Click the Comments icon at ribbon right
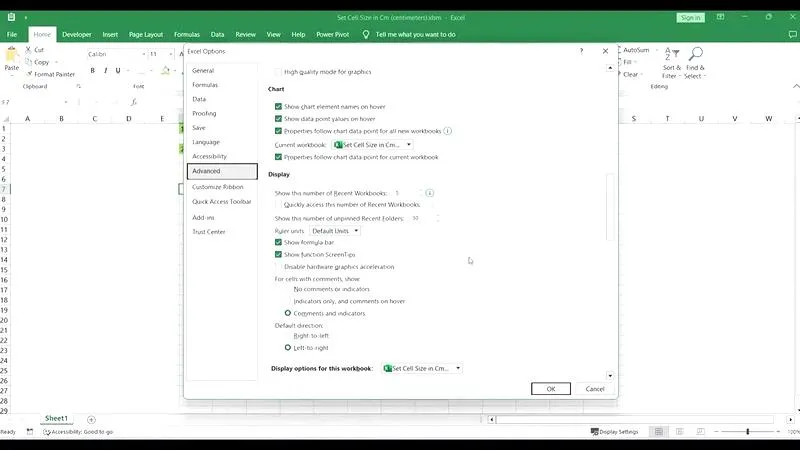800x450 pixels. tap(792, 34)
